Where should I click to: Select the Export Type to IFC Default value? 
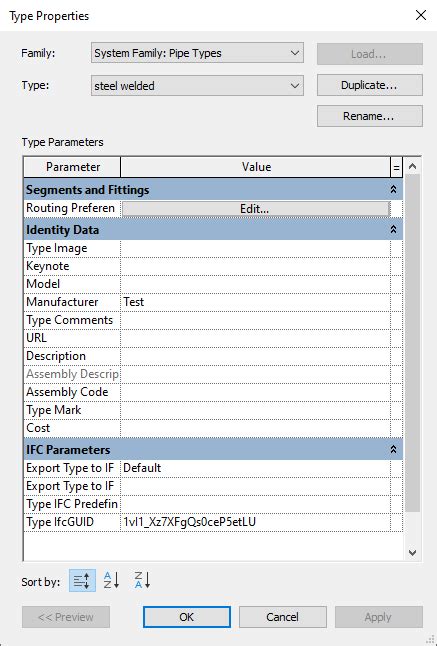[255, 468]
